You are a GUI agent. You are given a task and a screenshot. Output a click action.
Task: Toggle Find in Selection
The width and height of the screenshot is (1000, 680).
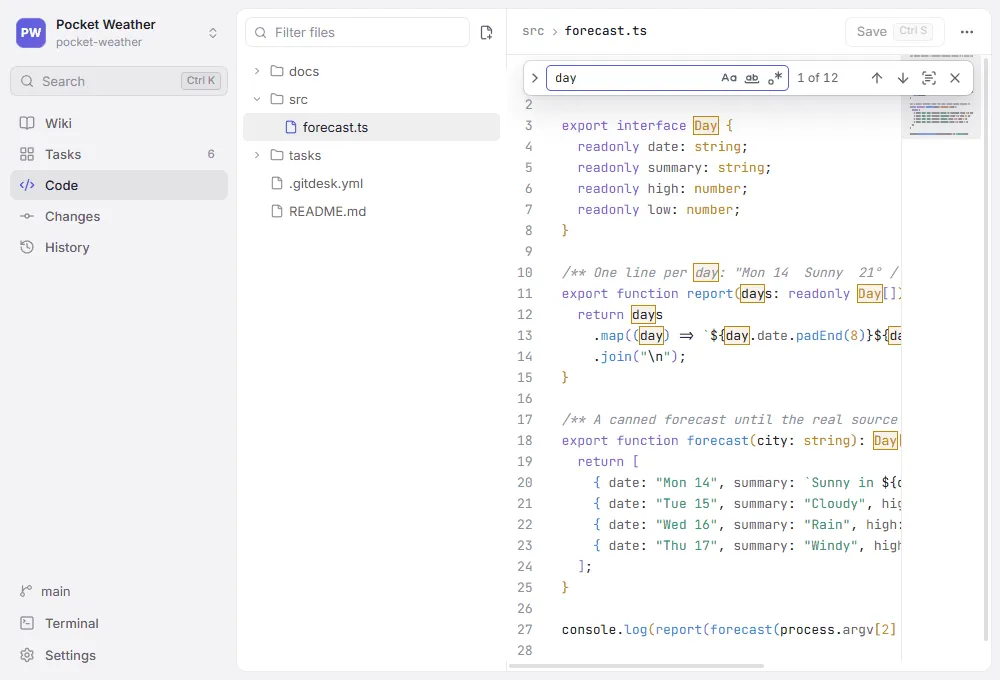click(x=929, y=78)
